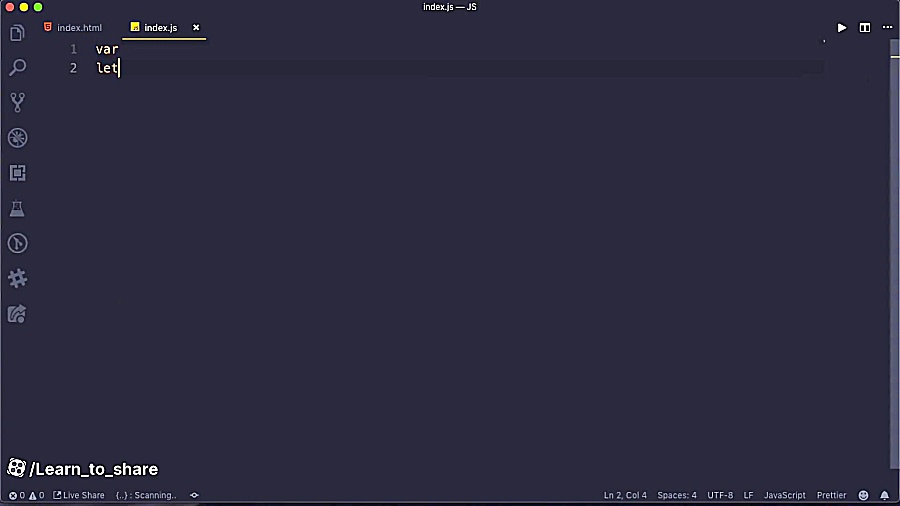Place cursor on the let keyword
The width and height of the screenshot is (900, 506).
click(x=107, y=68)
